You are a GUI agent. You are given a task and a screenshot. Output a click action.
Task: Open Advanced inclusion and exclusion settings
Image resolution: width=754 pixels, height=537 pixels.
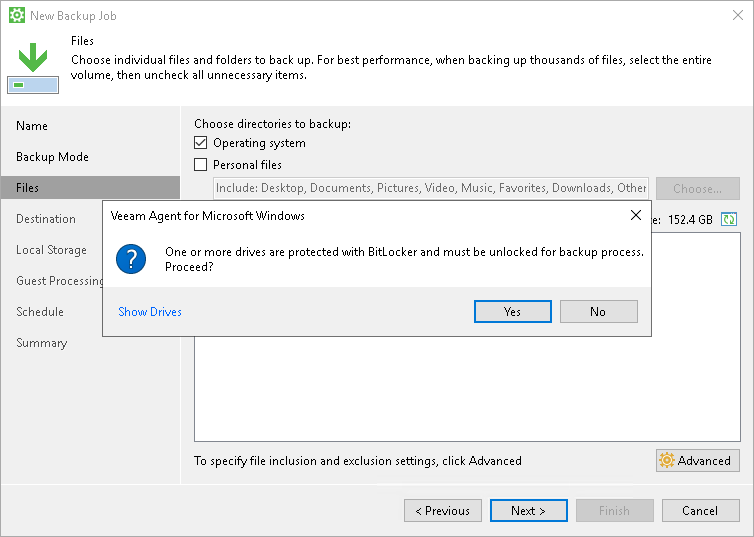pyautogui.click(x=698, y=461)
